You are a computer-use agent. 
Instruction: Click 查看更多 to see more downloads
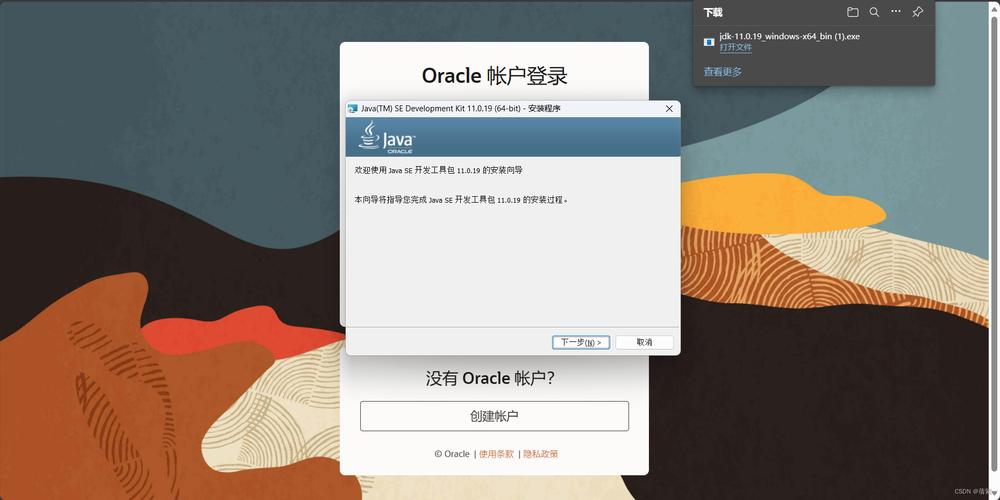pyautogui.click(x=723, y=72)
